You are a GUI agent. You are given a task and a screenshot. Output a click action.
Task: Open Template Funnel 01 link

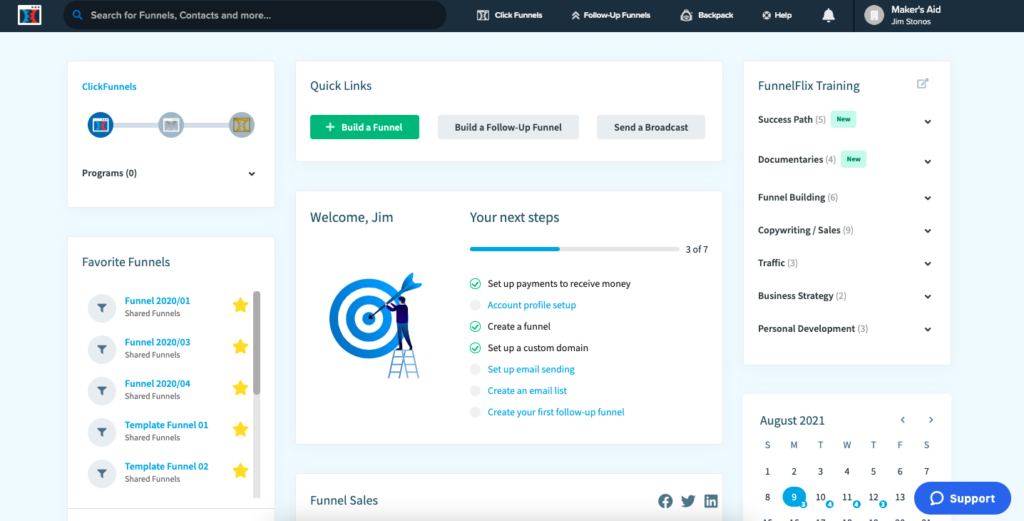tap(167, 425)
